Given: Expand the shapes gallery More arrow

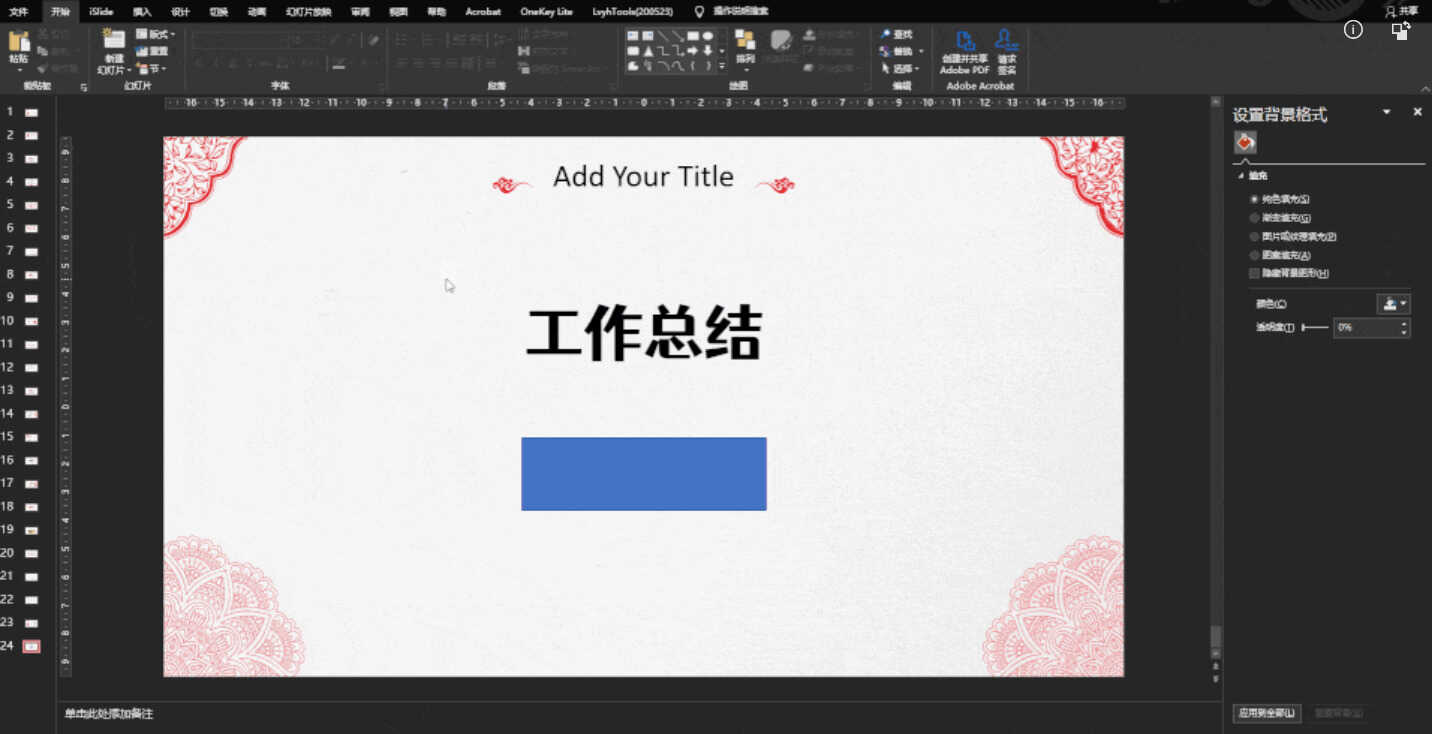Looking at the screenshot, I should (x=722, y=66).
